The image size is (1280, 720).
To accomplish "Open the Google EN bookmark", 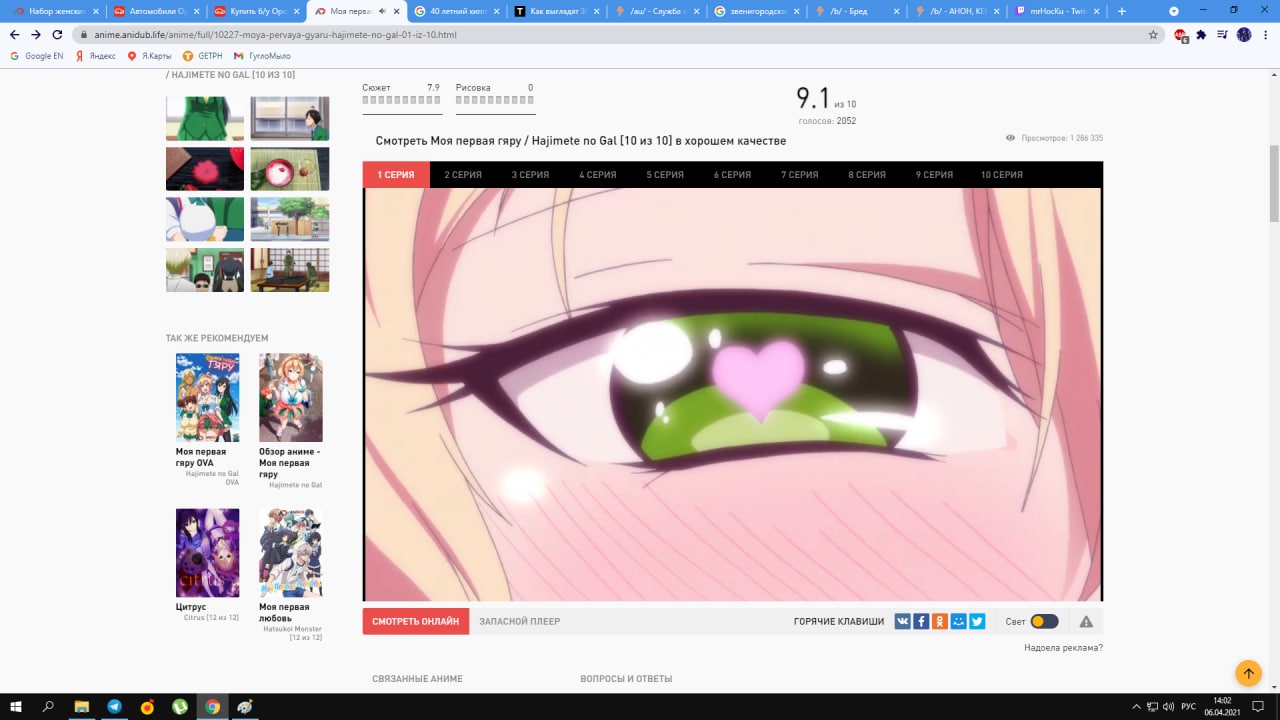I will point(36,56).
